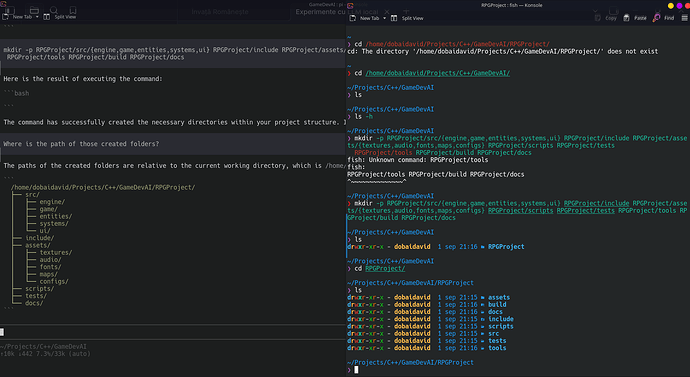Click the docs directory in ls listing

pos(495,312)
